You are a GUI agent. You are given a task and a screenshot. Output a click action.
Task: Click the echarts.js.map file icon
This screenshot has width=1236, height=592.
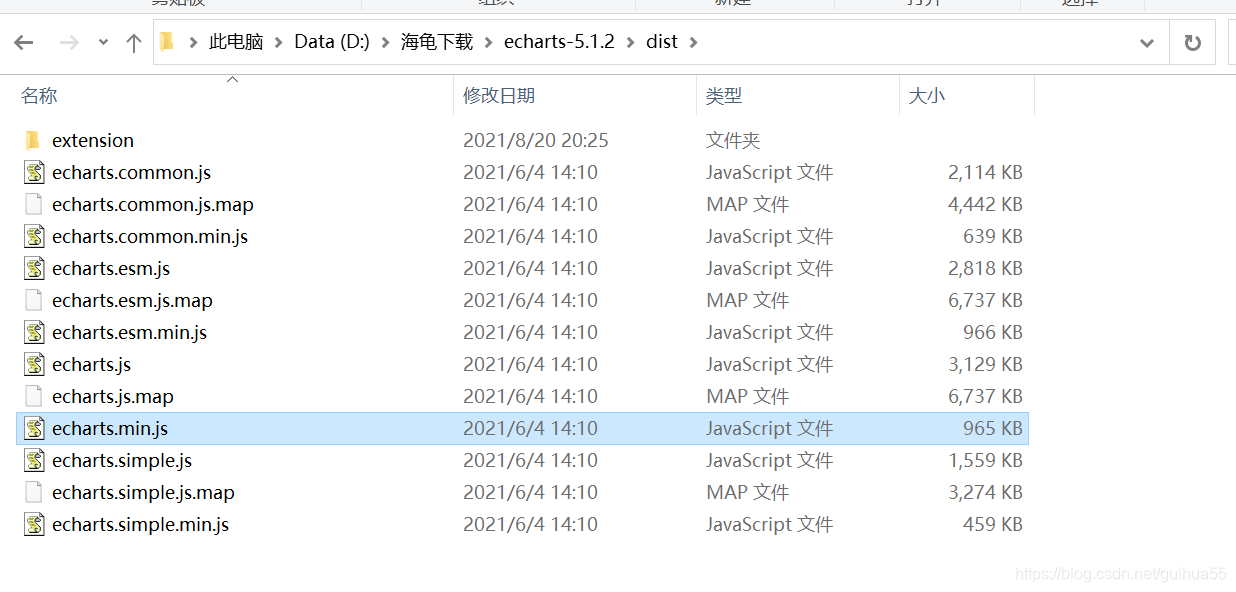click(34, 396)
